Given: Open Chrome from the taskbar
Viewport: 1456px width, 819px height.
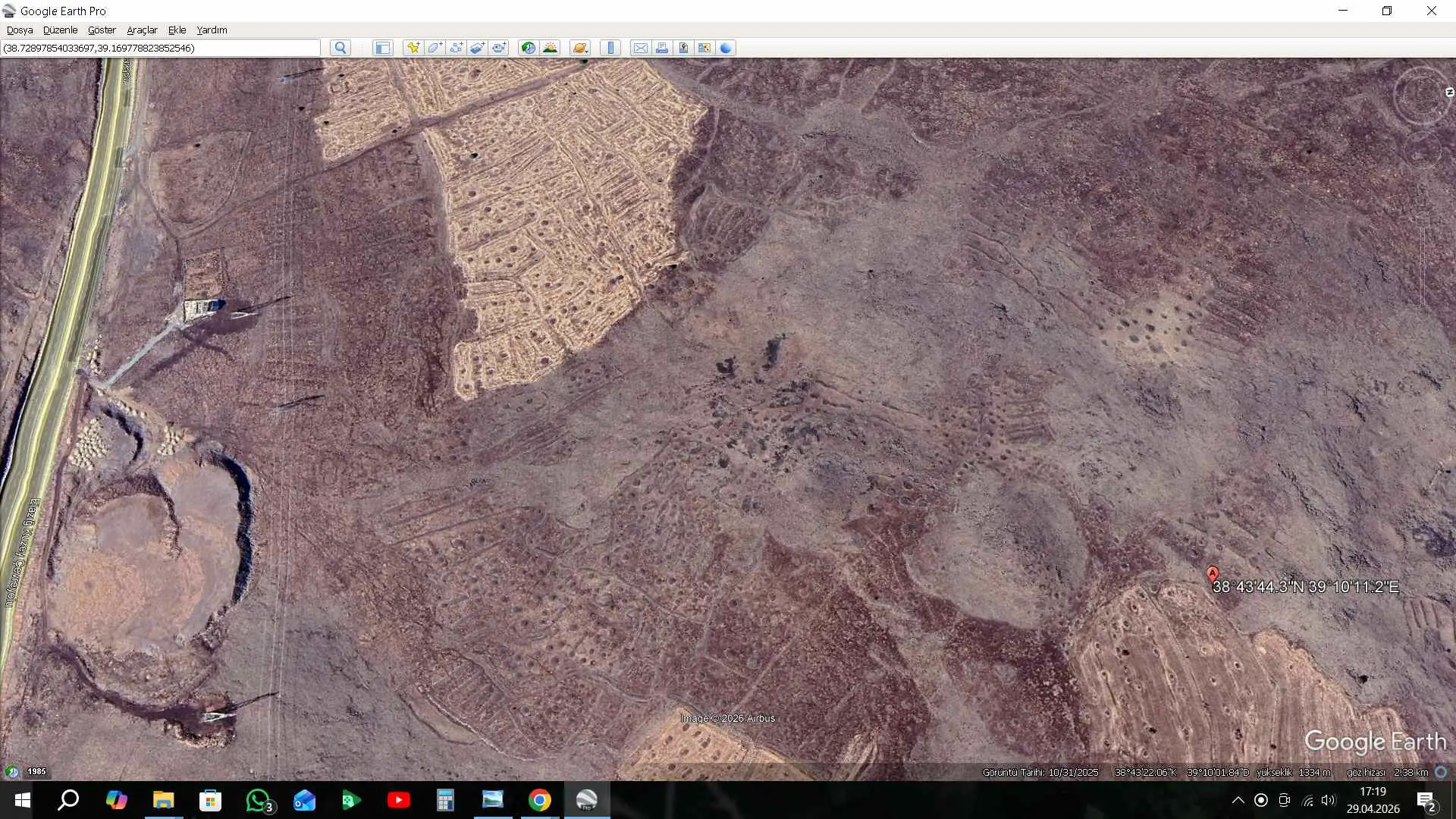Looking at the screenshot, I should pyautogui.click(x=540, y=800).
